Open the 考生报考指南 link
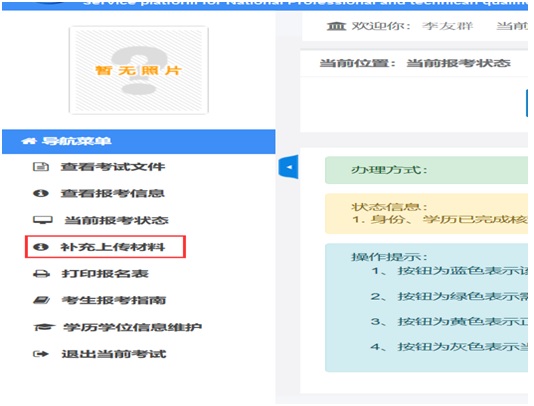The image size is (534, 406). coord(114,300)
